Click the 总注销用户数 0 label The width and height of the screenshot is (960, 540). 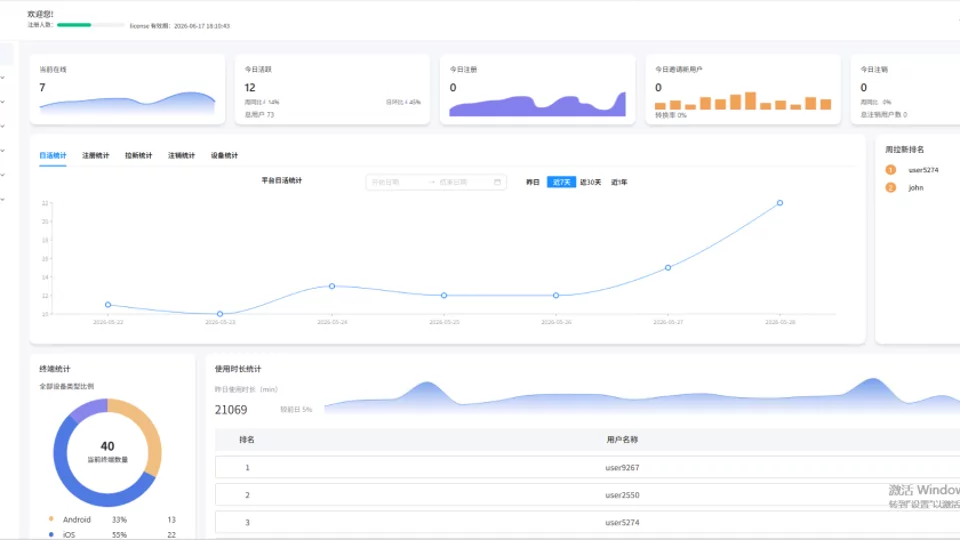tap(883, 114)
